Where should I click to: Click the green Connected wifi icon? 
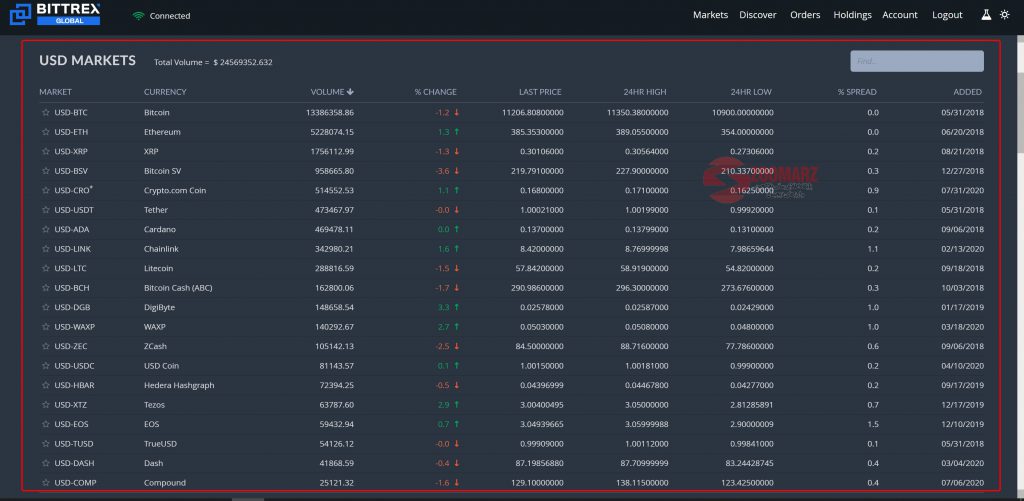138,16
